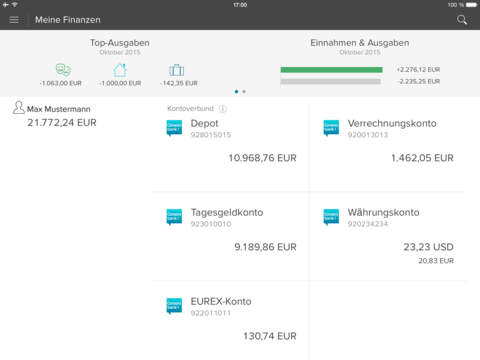Viewport: 480px width, 360px height.
Task: Tap the airplane mode status icon
Action: click(5, 5)
